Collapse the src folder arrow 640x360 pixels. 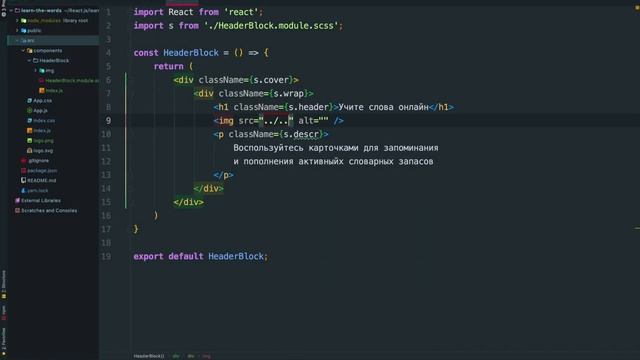17,40
